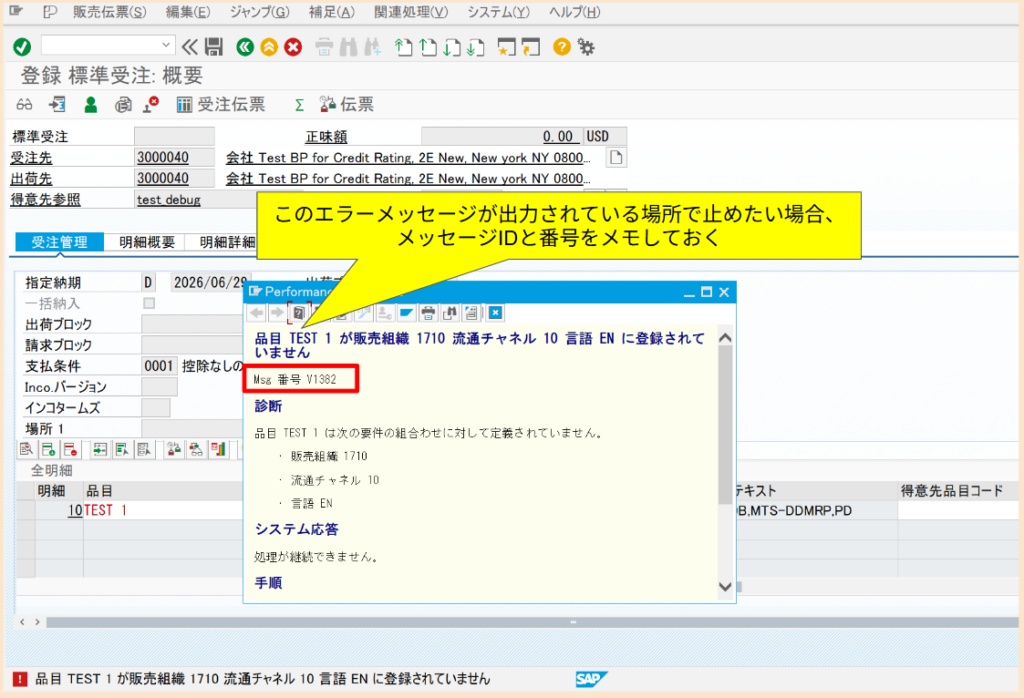
Task: Click the 伝票 scales button
Action: (x=347, y=104)
